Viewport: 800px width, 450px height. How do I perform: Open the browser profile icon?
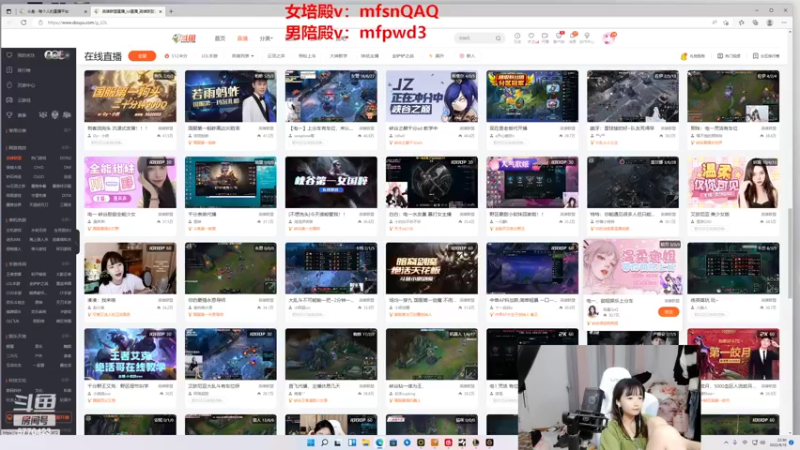tap(769, 22)
